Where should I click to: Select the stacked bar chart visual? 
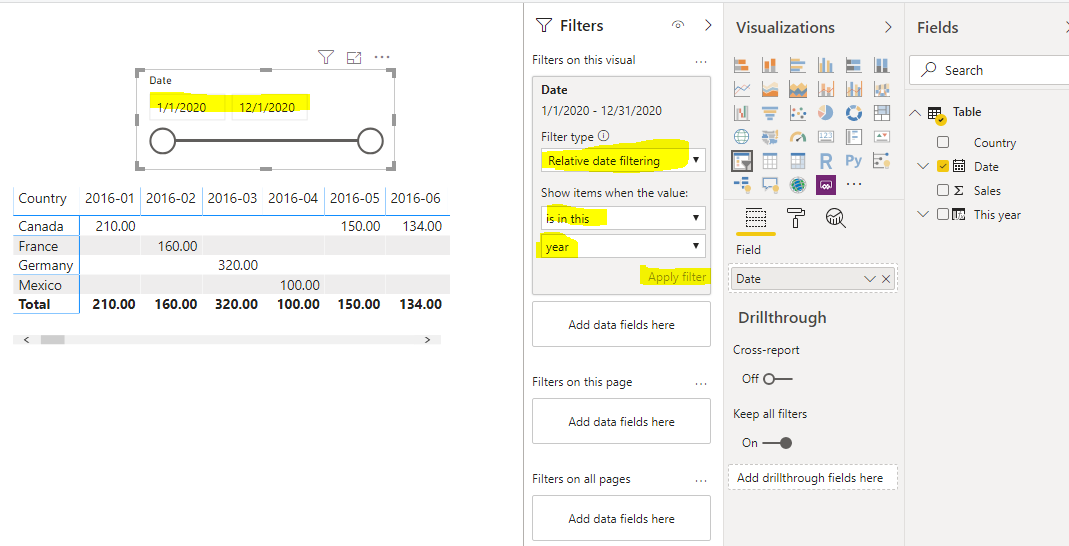click(742, 65)
